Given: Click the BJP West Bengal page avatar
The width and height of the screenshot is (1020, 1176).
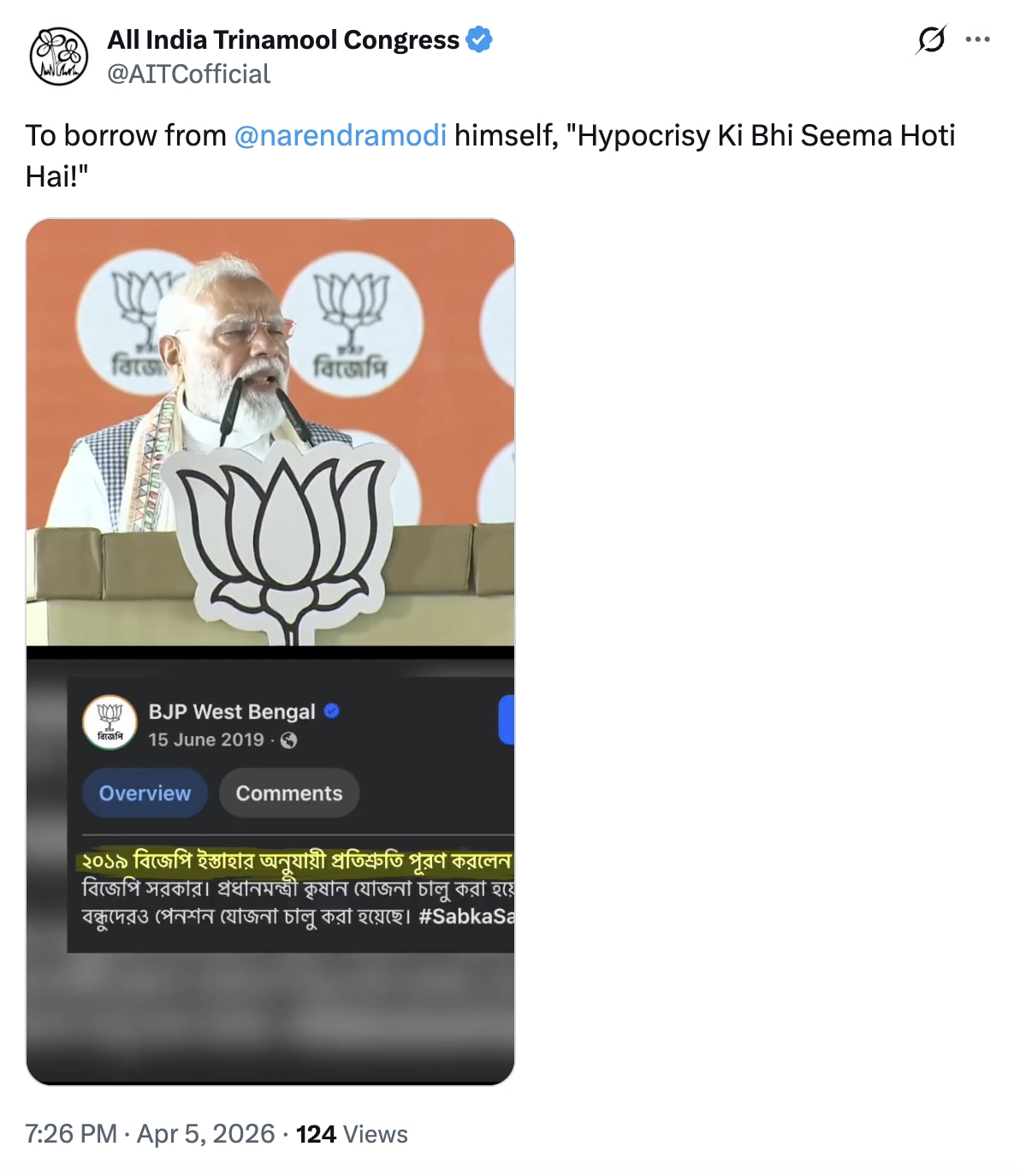Looking at the screenshot, I should click(x=110, y=722).
